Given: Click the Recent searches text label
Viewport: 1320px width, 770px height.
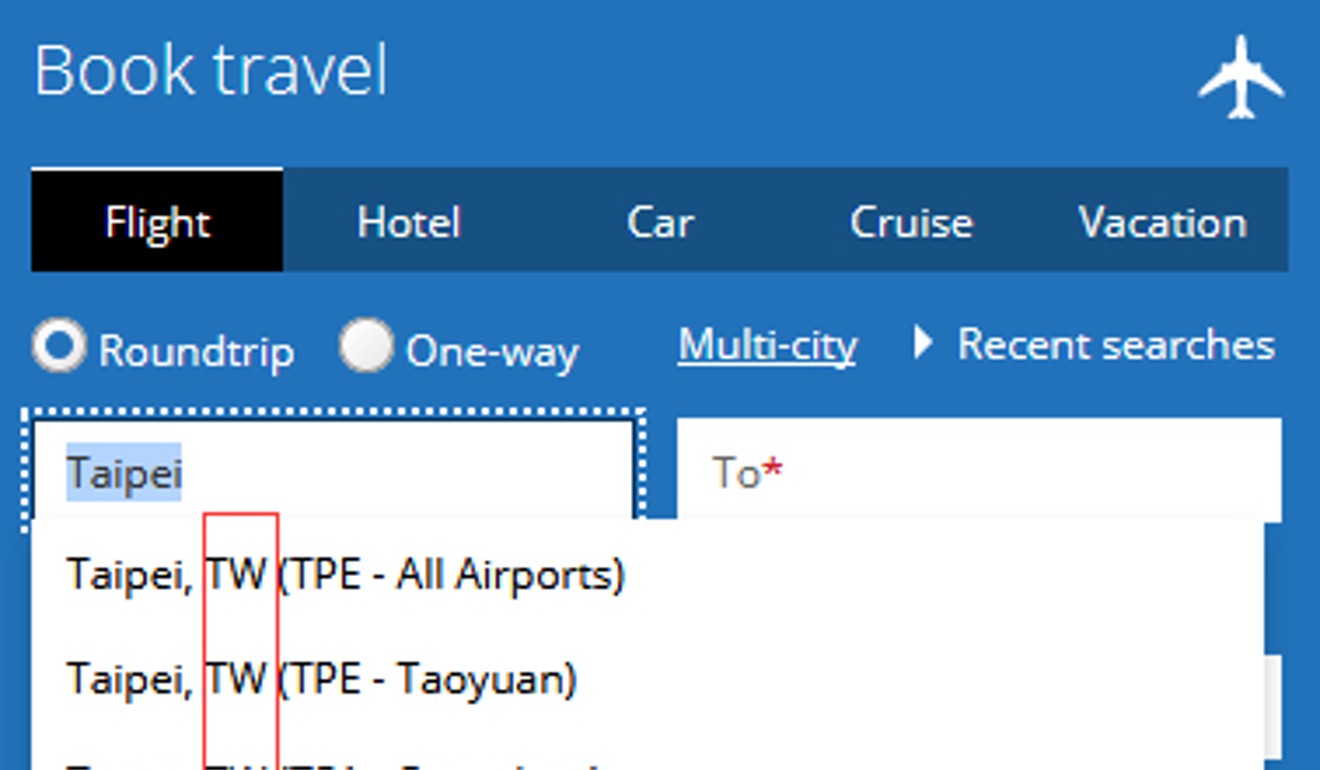Looking at the screenshot, I should (1116, 344).
